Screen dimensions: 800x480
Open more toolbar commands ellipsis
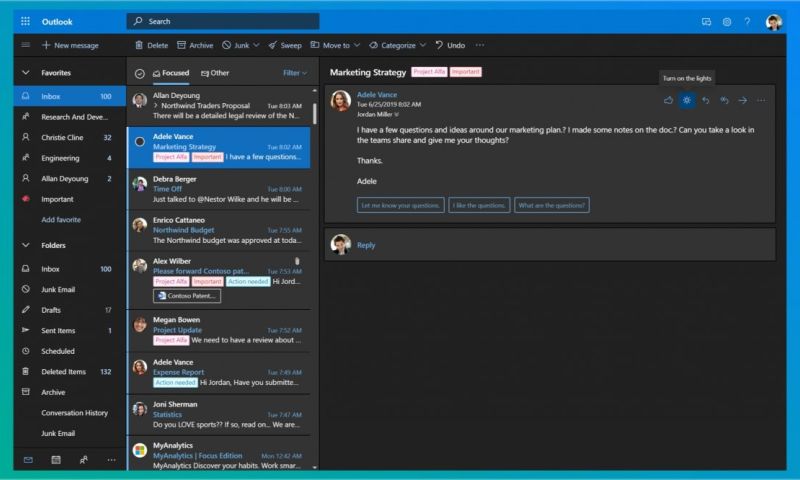coord(480,45)
